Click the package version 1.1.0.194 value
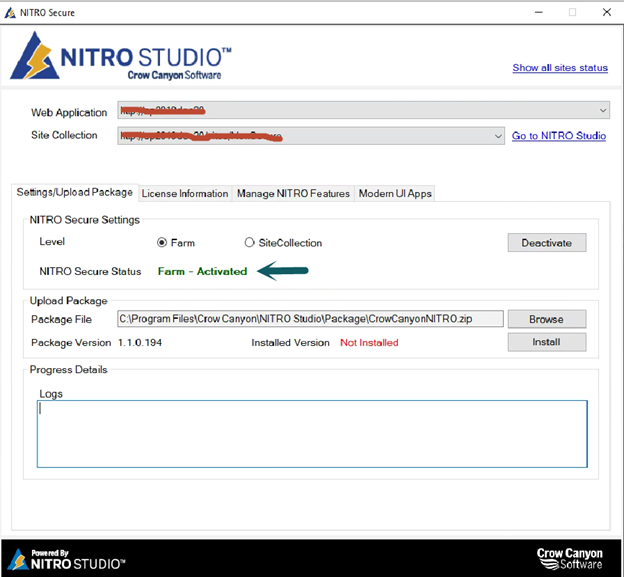Screen dimensions: 624x577 click(140, 343)
